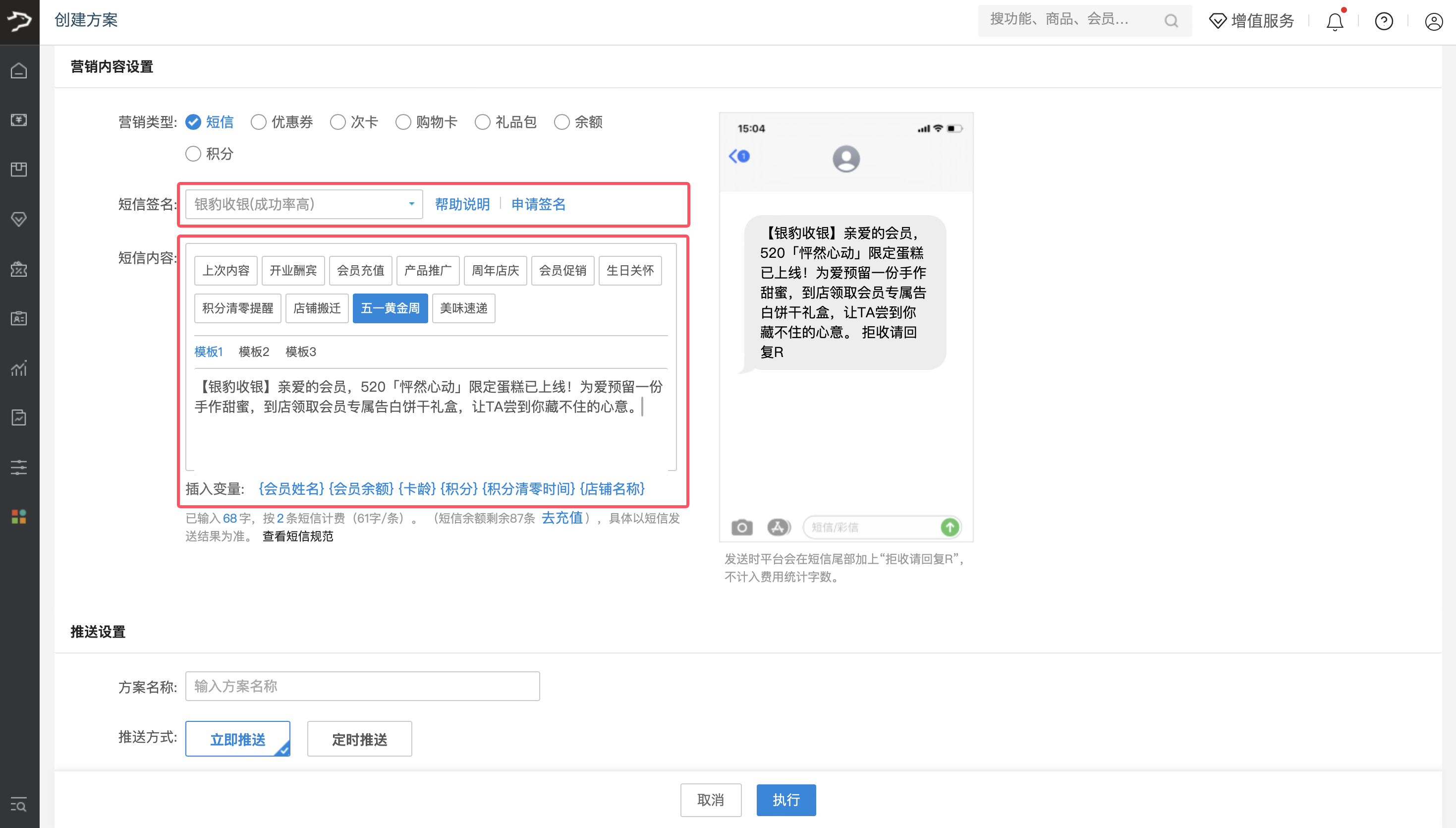Select the 五一黄金周 template category
This screenshot has height=828, width=1456.
click(x=390, y=308)
